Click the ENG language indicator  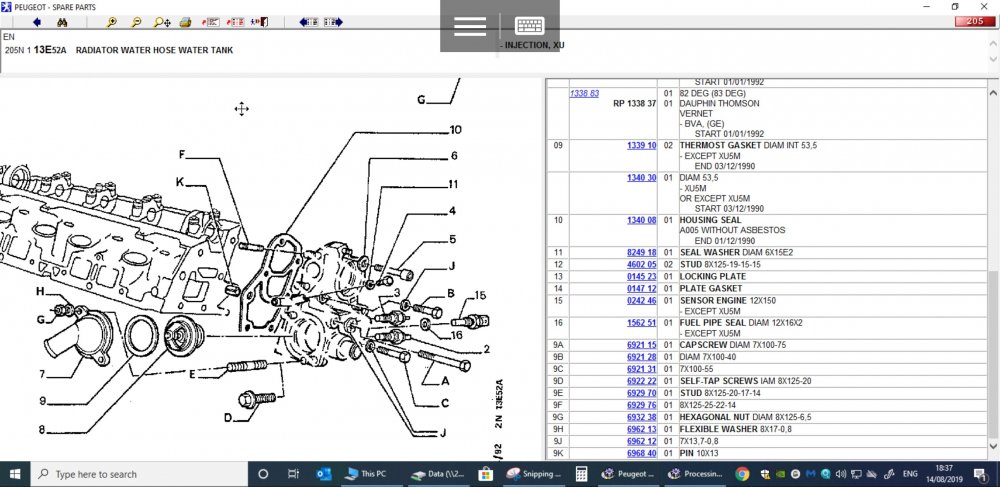(910, 474)
